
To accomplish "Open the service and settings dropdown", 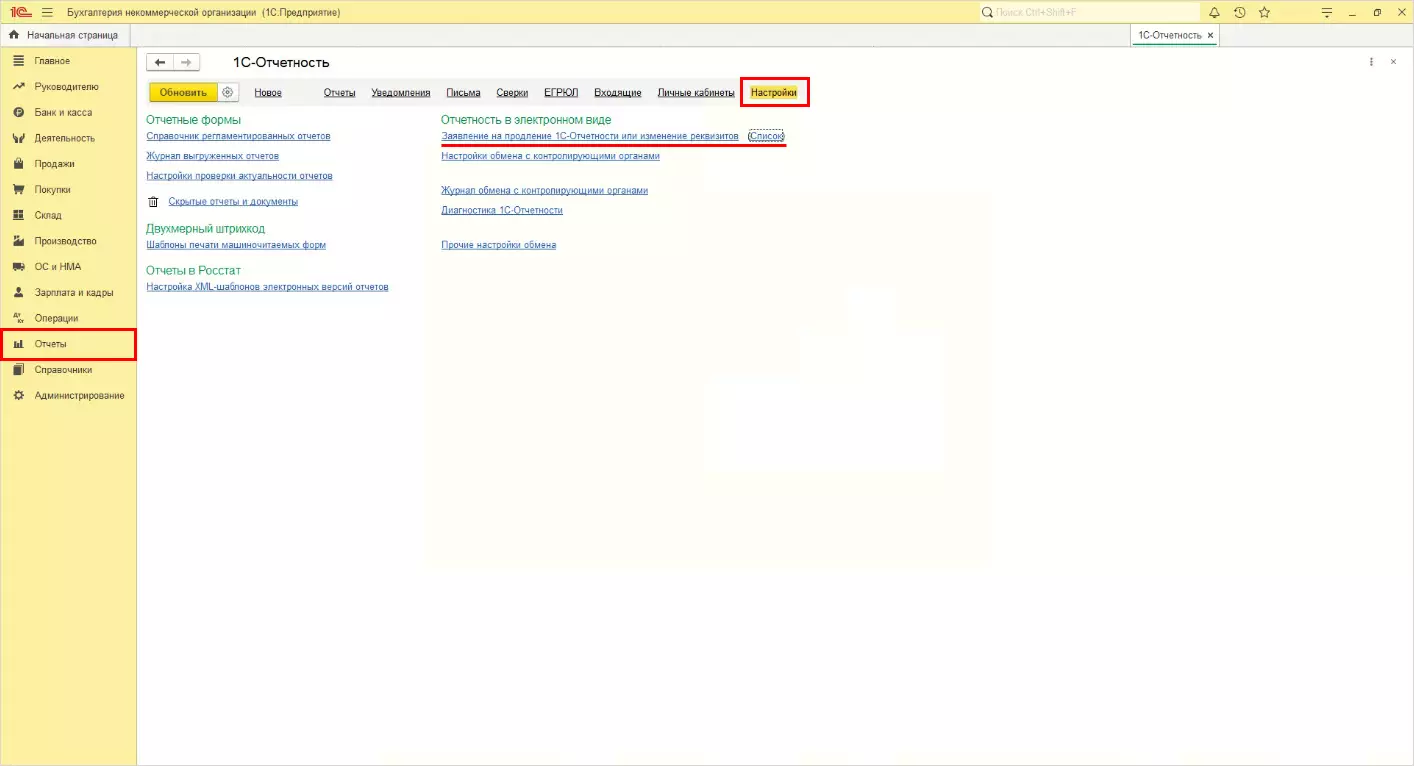I will click(x=1327, y=12).
